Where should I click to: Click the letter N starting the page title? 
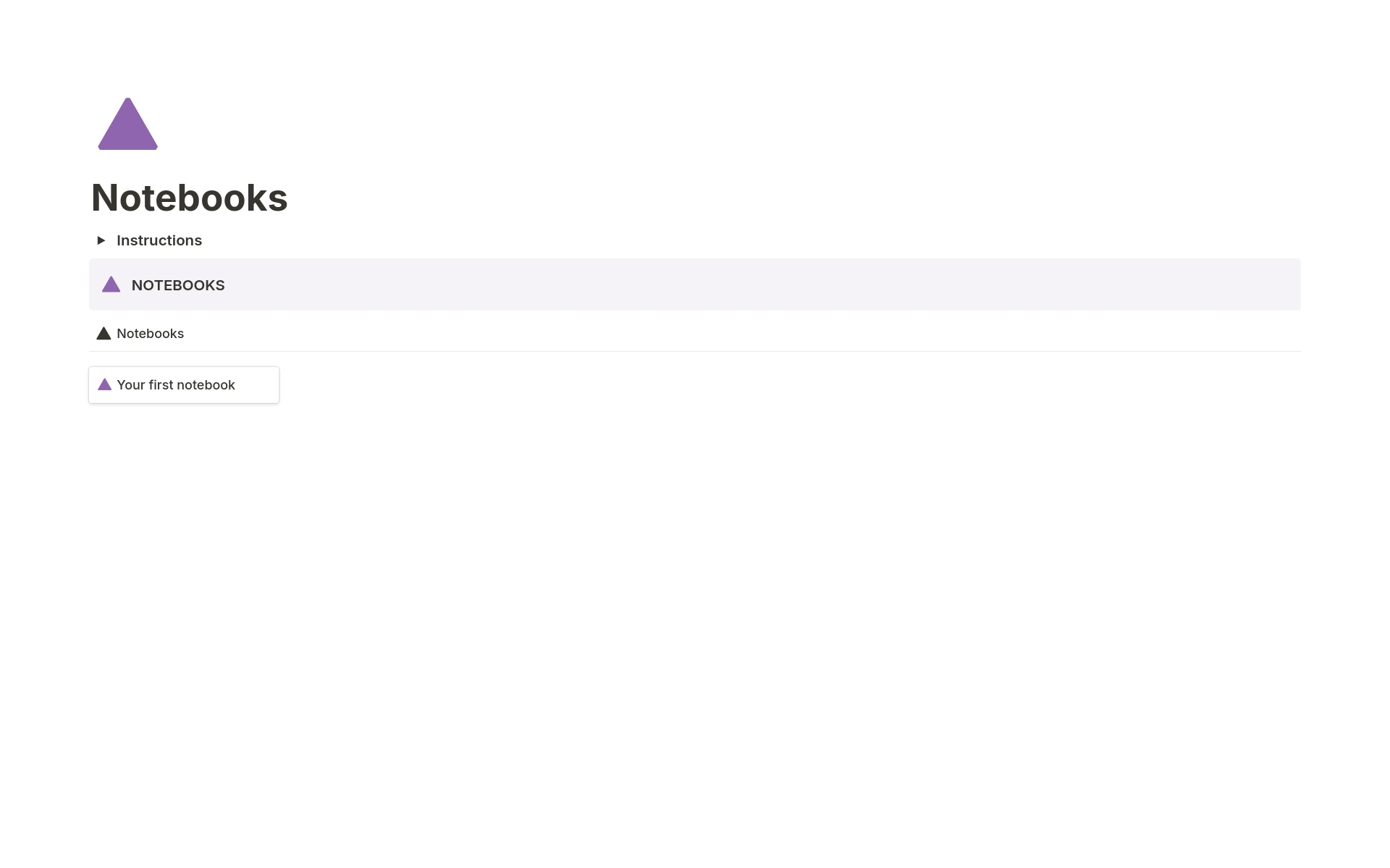point(105,198)
